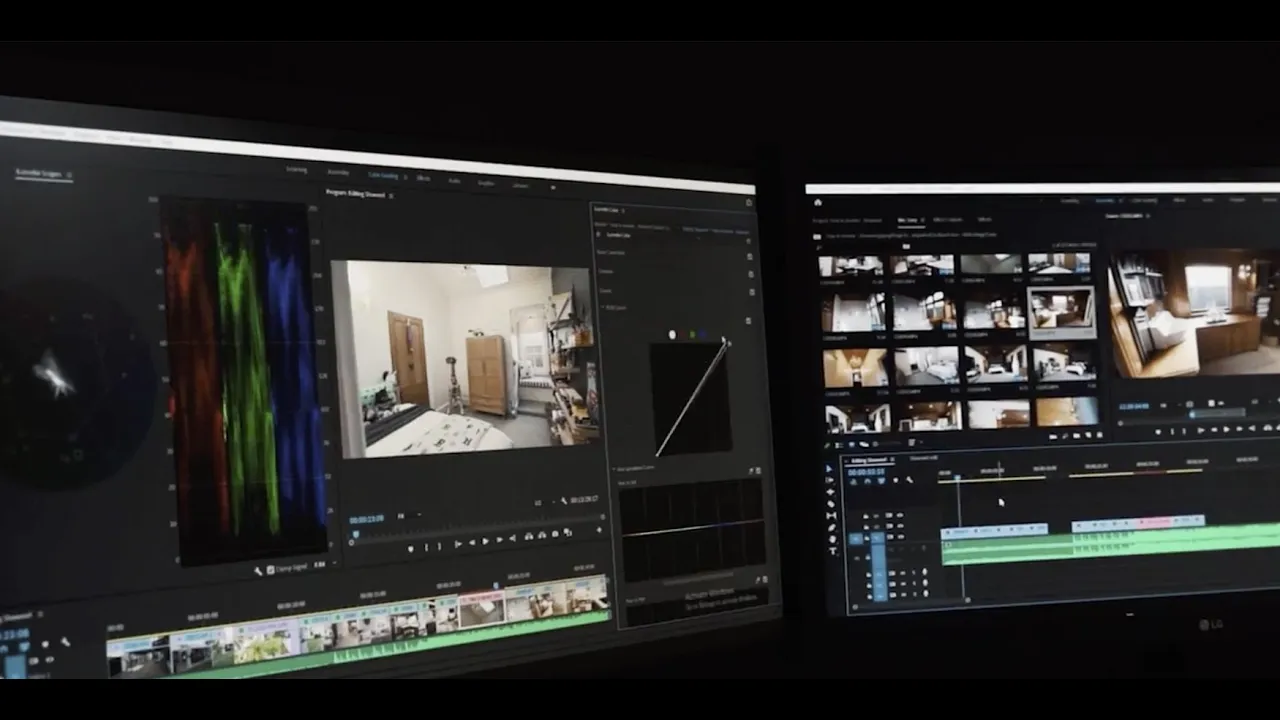Click the top control point on RGB curve
The height and width of the screenshot is (720, 1280).
pyautogui.click(x=725, y=343)
